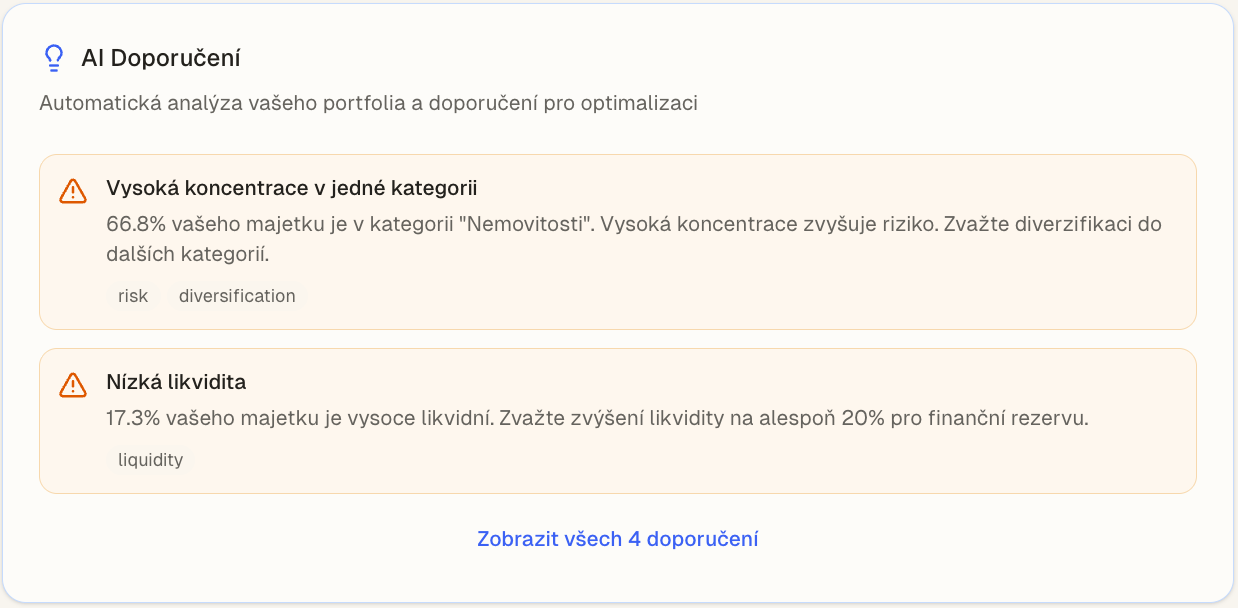Click the subtitle about automatická analýza portfolia
The width and height of the screenshot is (1238, 608).
click(368, 102)
